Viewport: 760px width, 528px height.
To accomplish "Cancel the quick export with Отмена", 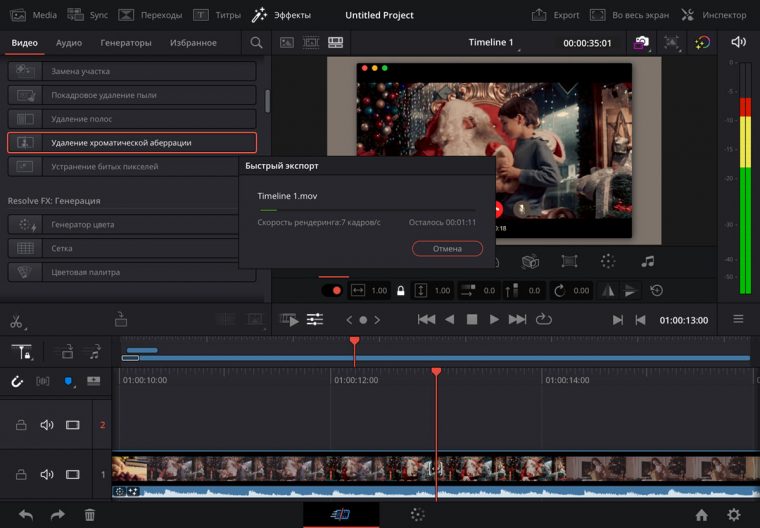I will pos(447,248).
